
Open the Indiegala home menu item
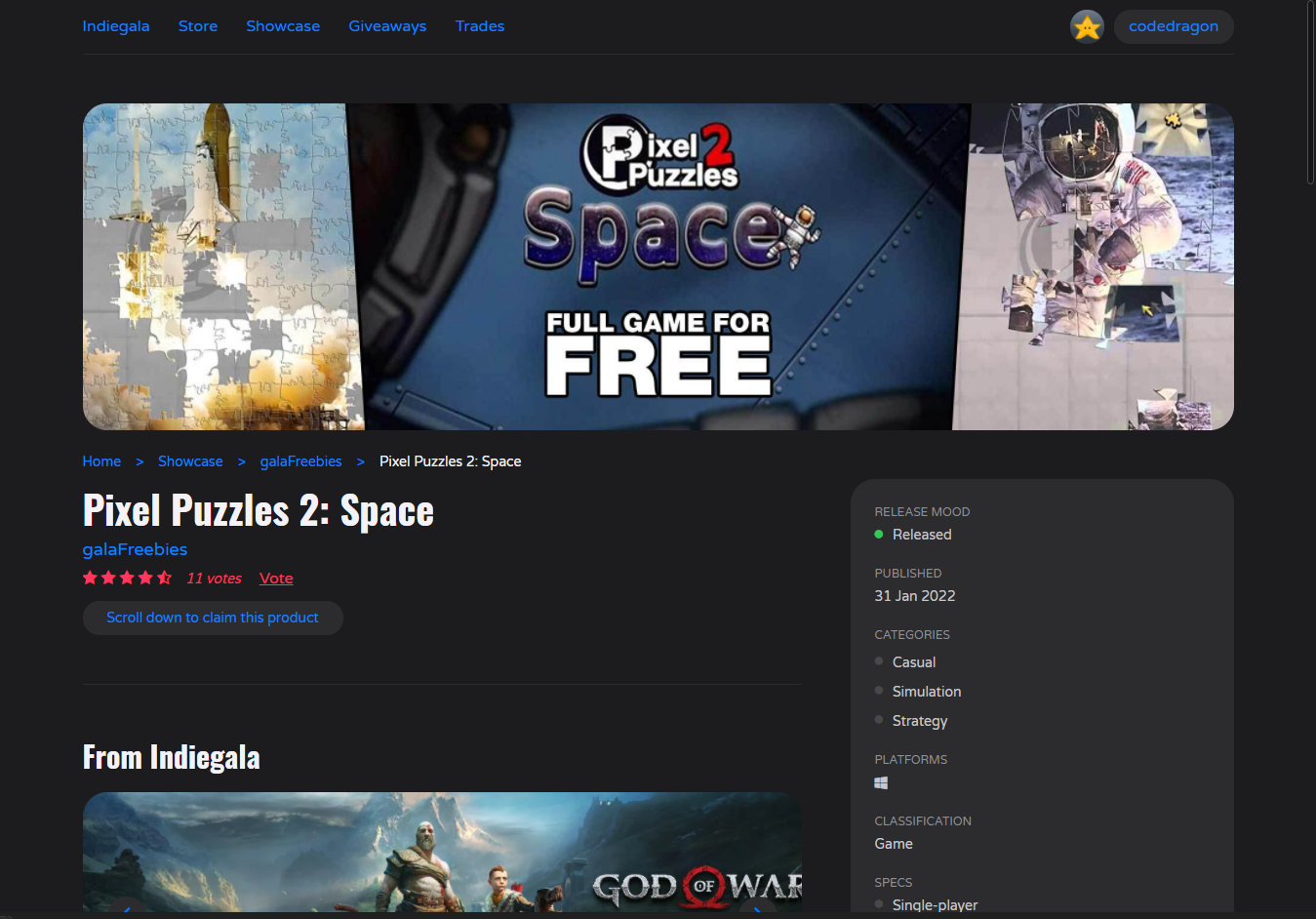[x=116, y=26]
